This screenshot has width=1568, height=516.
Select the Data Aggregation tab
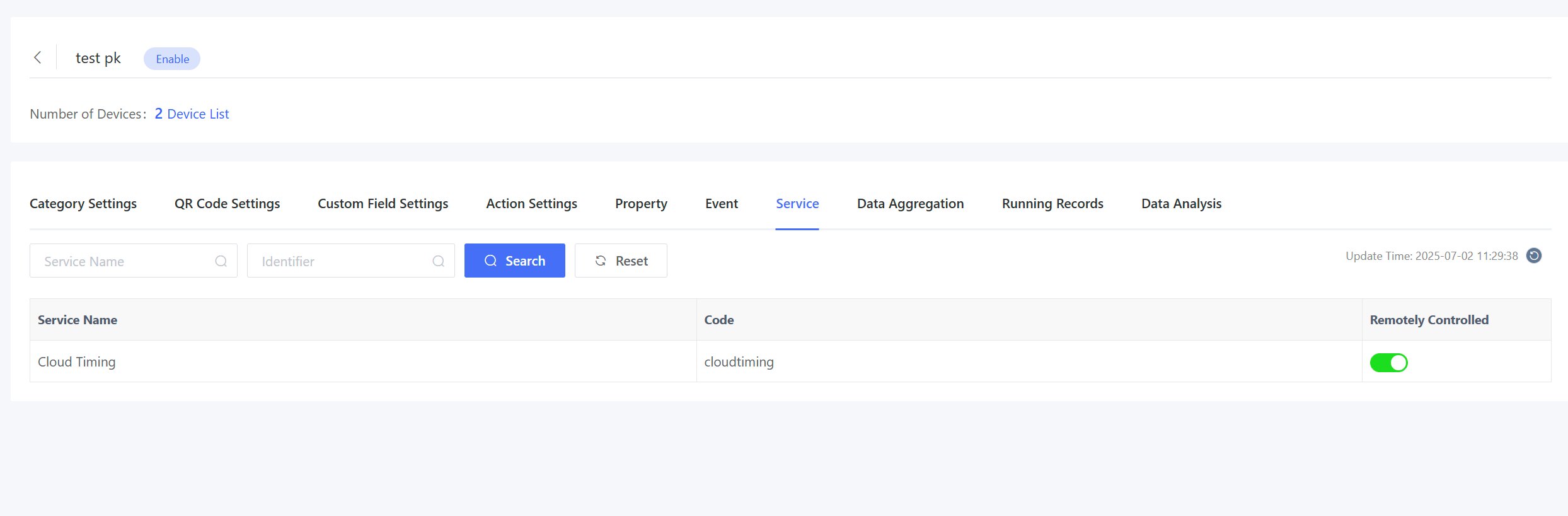click(910, 204)
